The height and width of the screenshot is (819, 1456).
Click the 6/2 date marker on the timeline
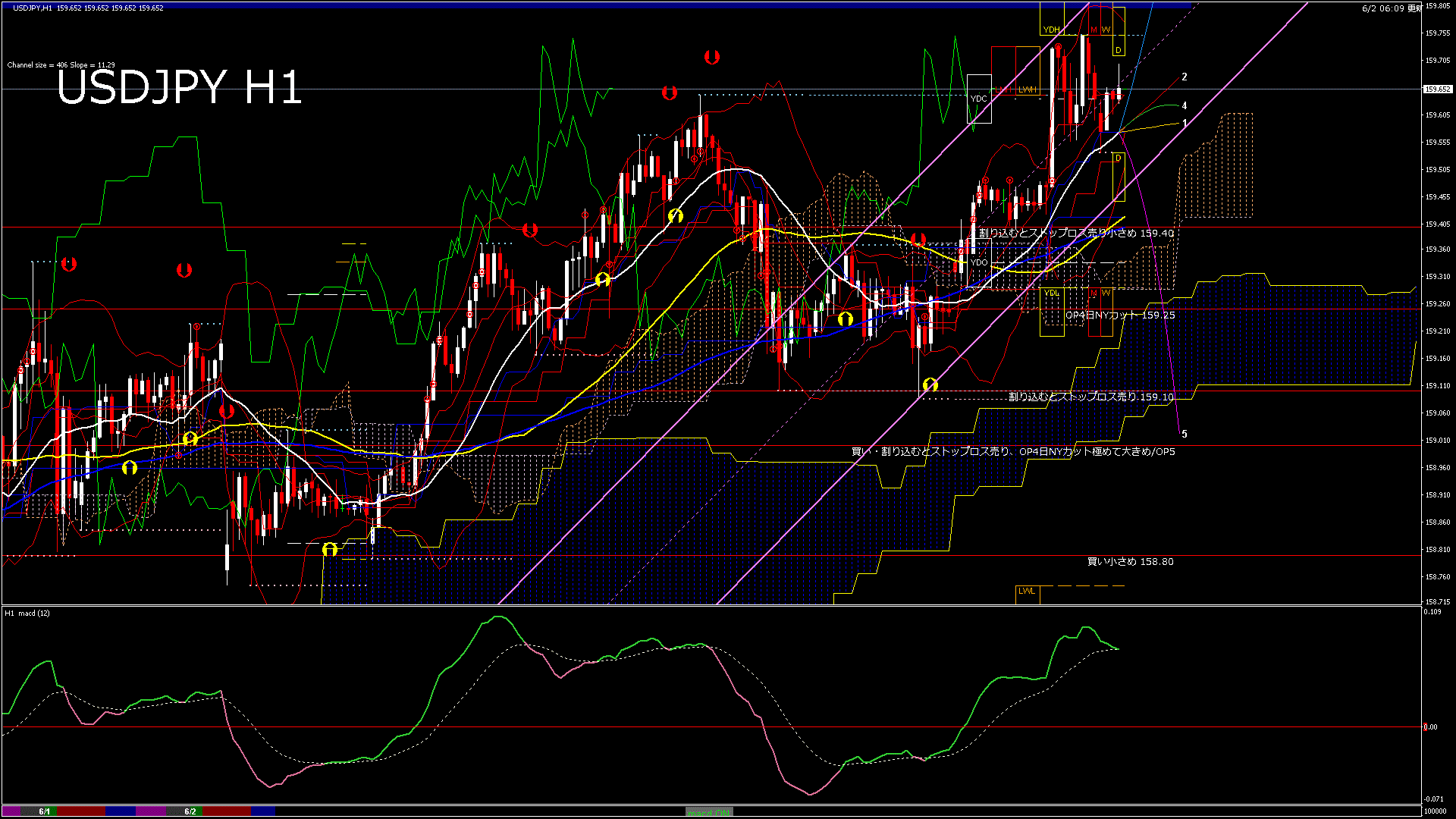point(190,811)
